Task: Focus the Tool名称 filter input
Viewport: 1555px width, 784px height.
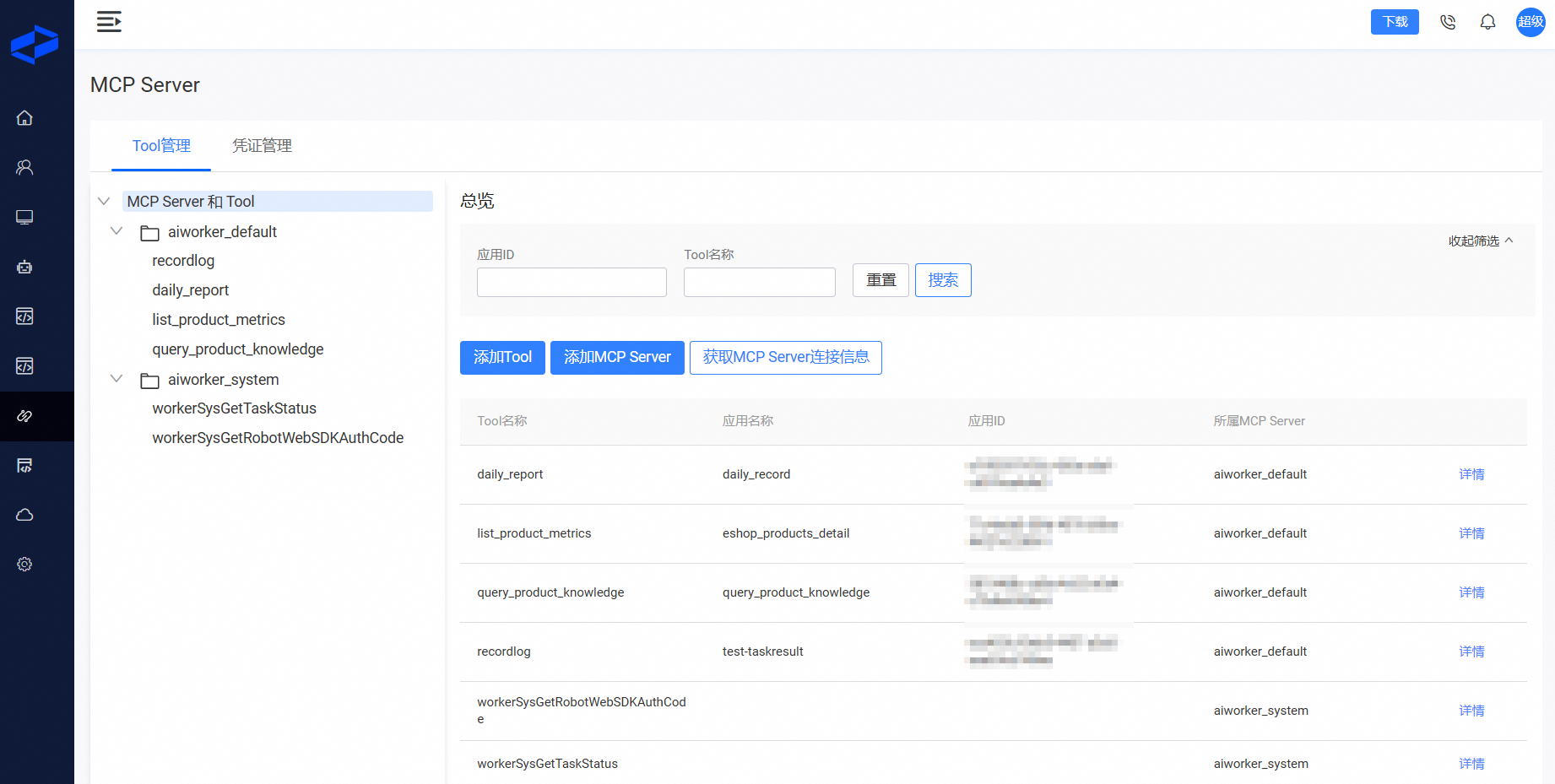Action: point(760,282)
